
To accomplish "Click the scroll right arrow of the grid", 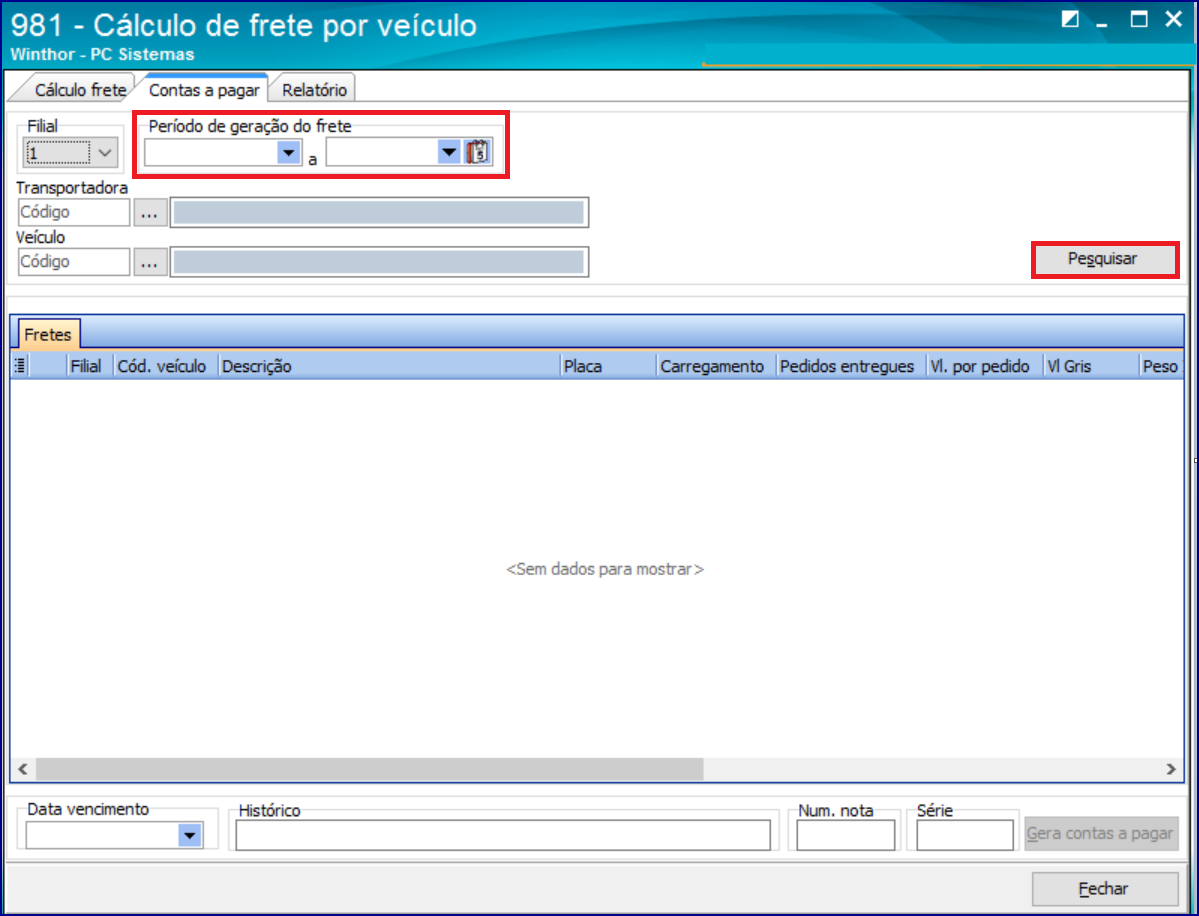I will click(x=1171, y=768).
